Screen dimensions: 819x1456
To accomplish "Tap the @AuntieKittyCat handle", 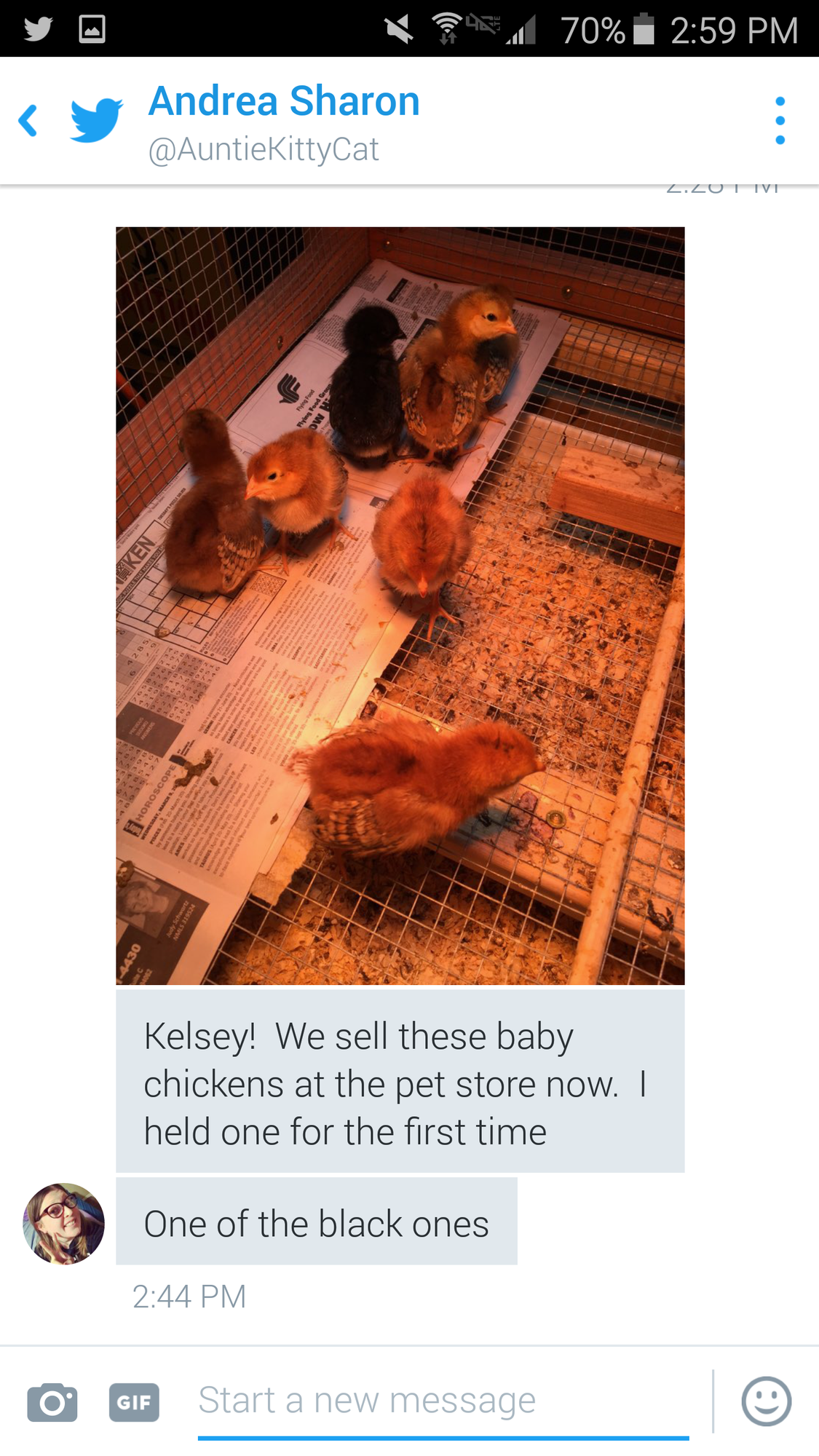I will (x=264, y=149).
